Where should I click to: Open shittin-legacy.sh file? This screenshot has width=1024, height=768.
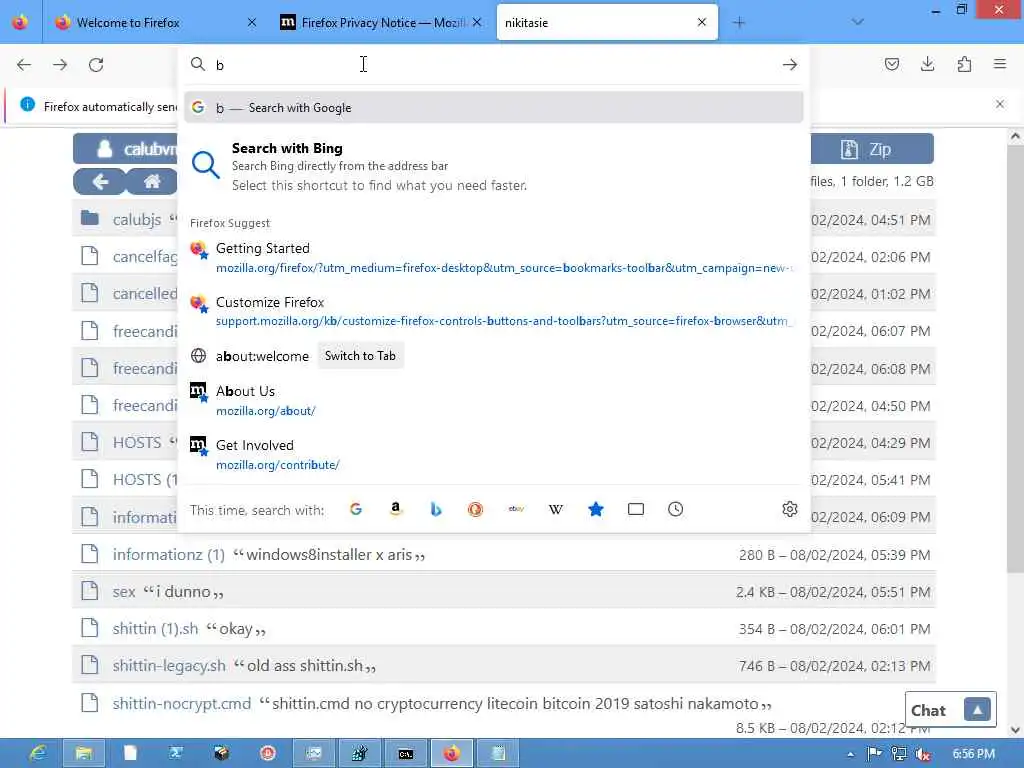point(169,666)
